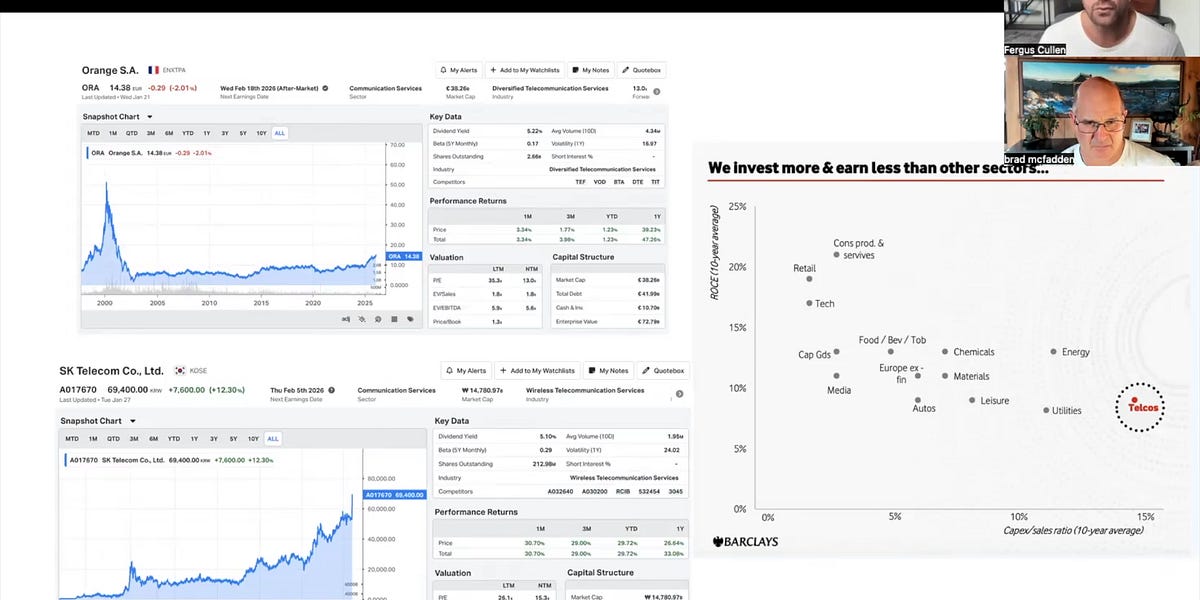
Task: Click the arrow icon at Orange header's right end
Action: pyautogui.click(x=657, y=91)
